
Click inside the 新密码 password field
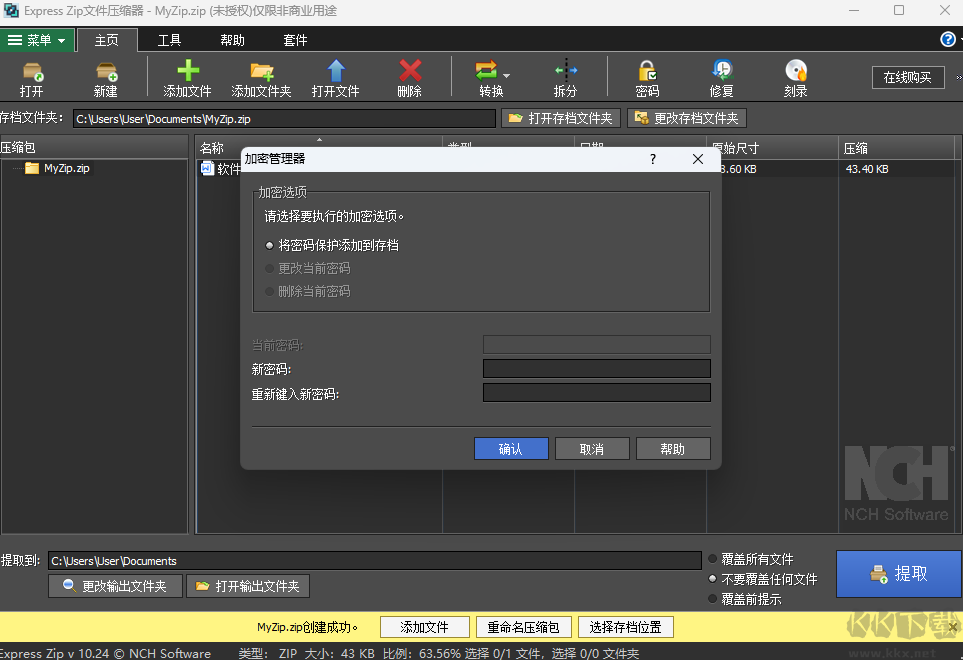[x=596, y=368]
